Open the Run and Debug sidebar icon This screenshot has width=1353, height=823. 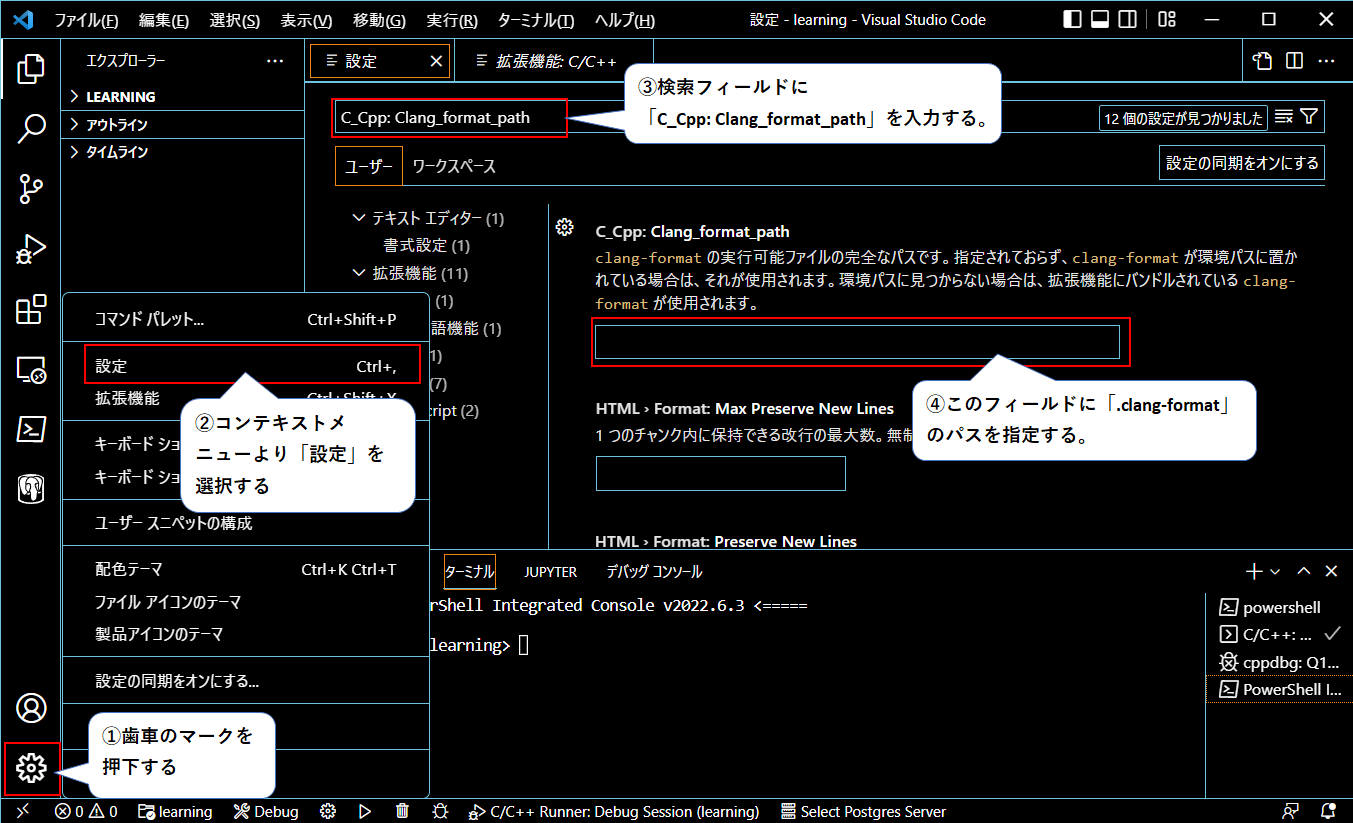pyautogui.click(x=31, y=250)
